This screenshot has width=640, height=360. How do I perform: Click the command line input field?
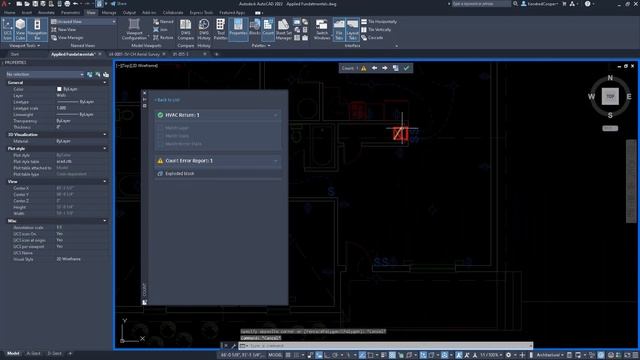(385, 346)
